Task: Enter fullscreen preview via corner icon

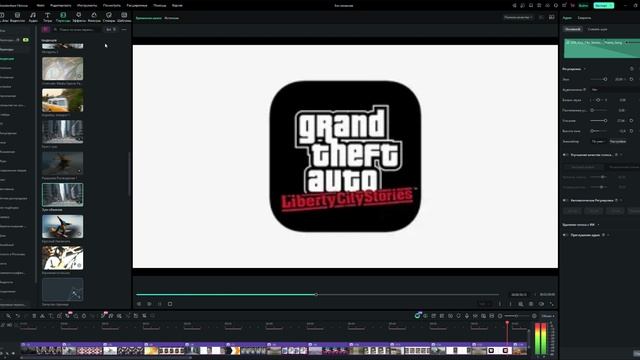Action: pyautogui.click(x=551, y=304)
